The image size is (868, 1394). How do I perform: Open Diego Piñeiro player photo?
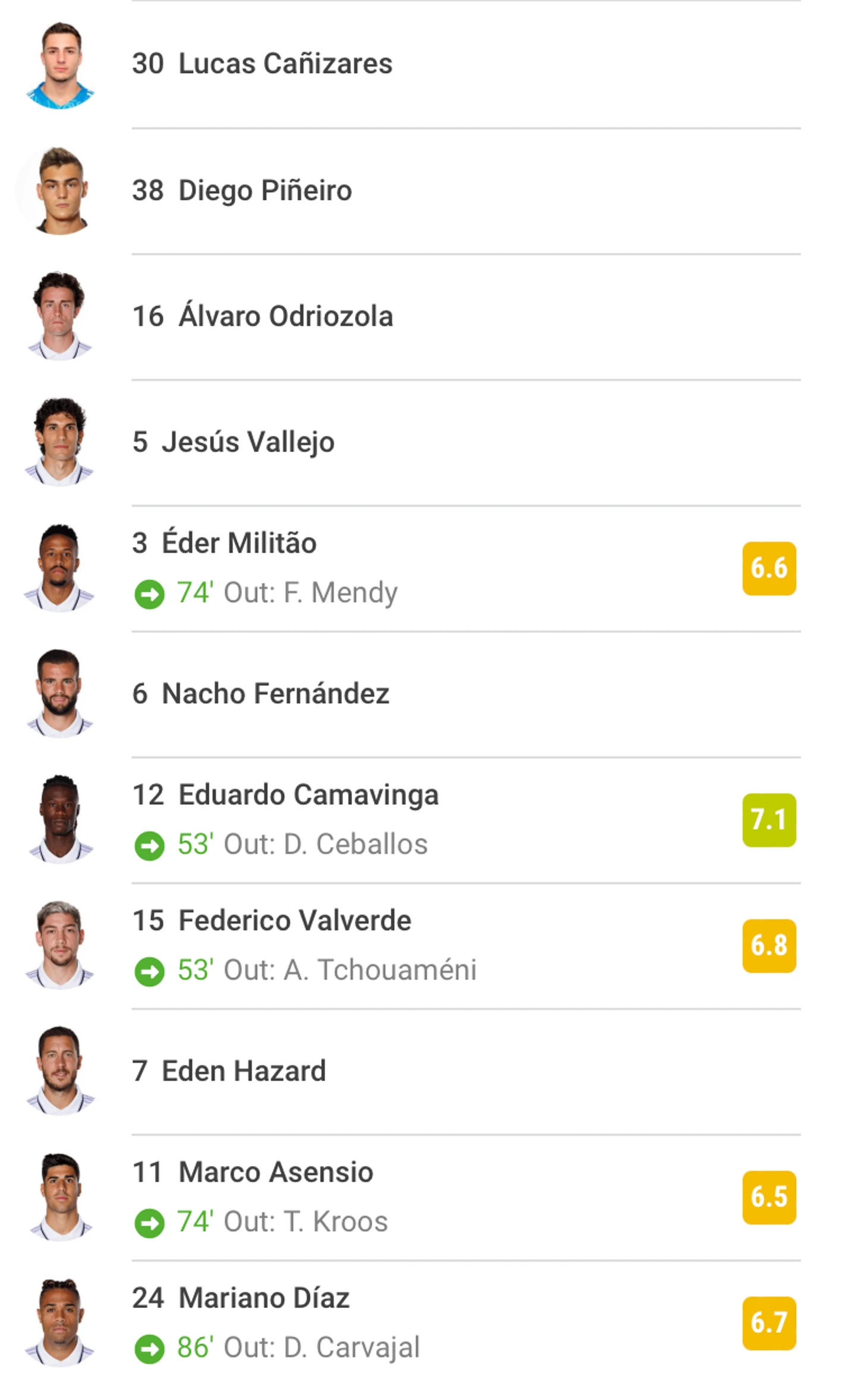tap(60, 191)
